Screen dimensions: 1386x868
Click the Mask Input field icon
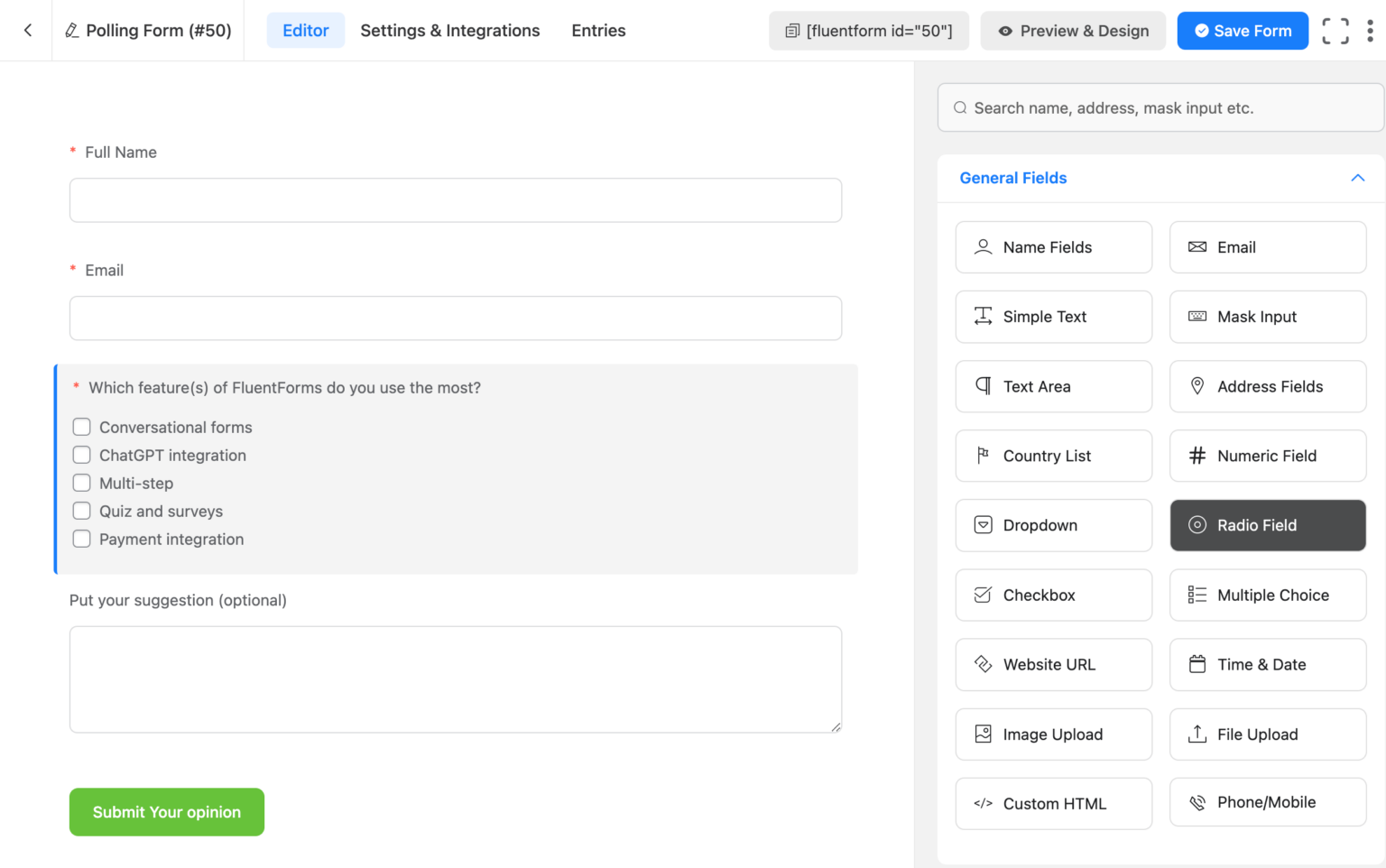click(1197, 317)
